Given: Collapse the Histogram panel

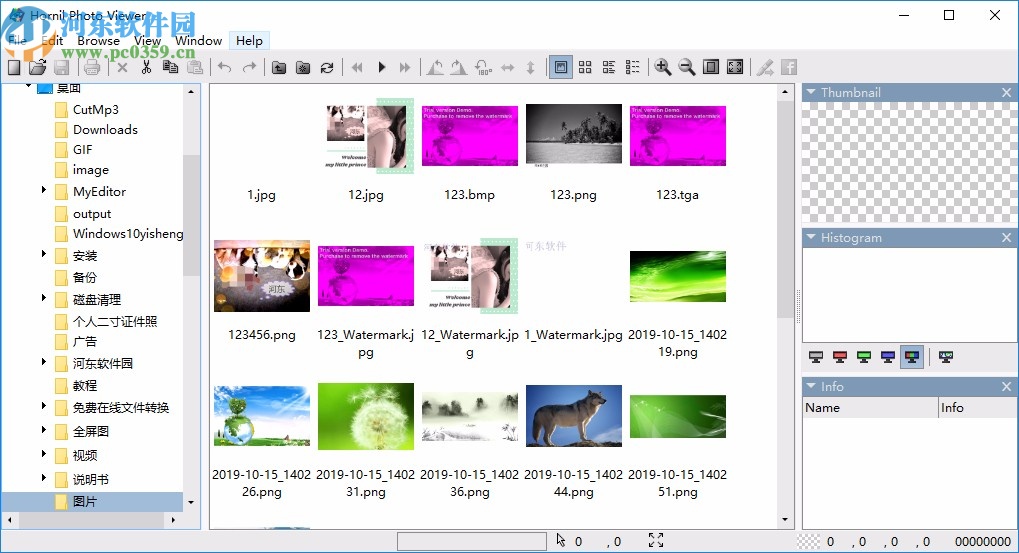Looking at the screenshot, I should pos(810,237).
